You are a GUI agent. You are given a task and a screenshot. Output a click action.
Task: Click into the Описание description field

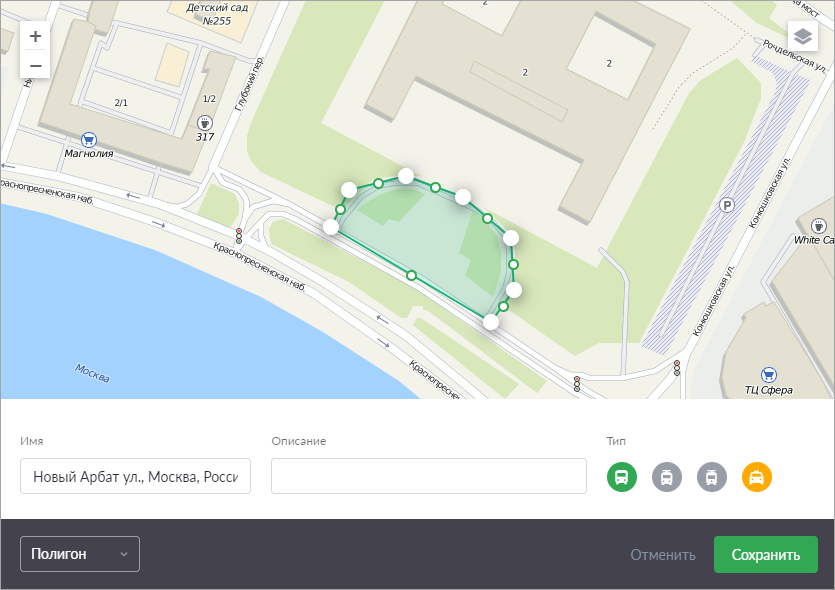pyautogui.click(x=428, y=477)
